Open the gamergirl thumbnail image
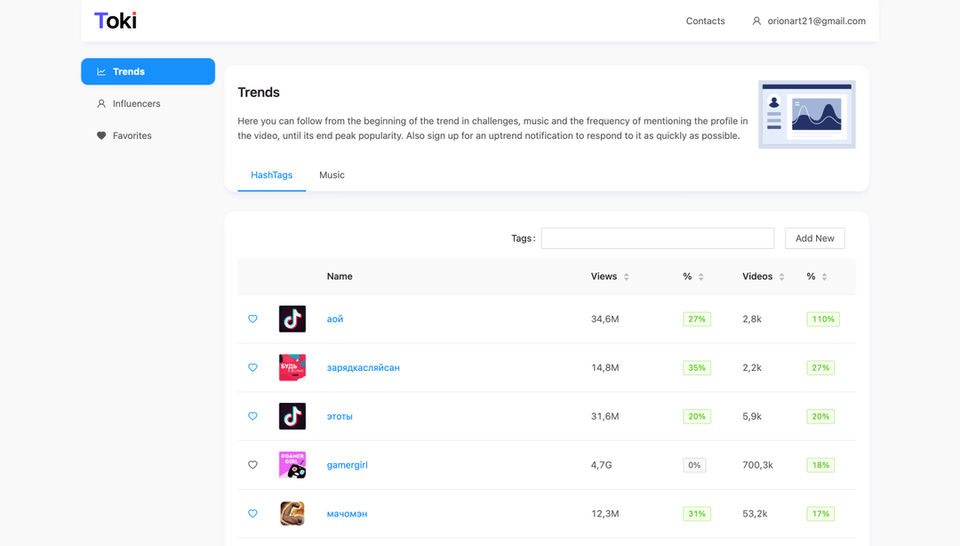 292,465
